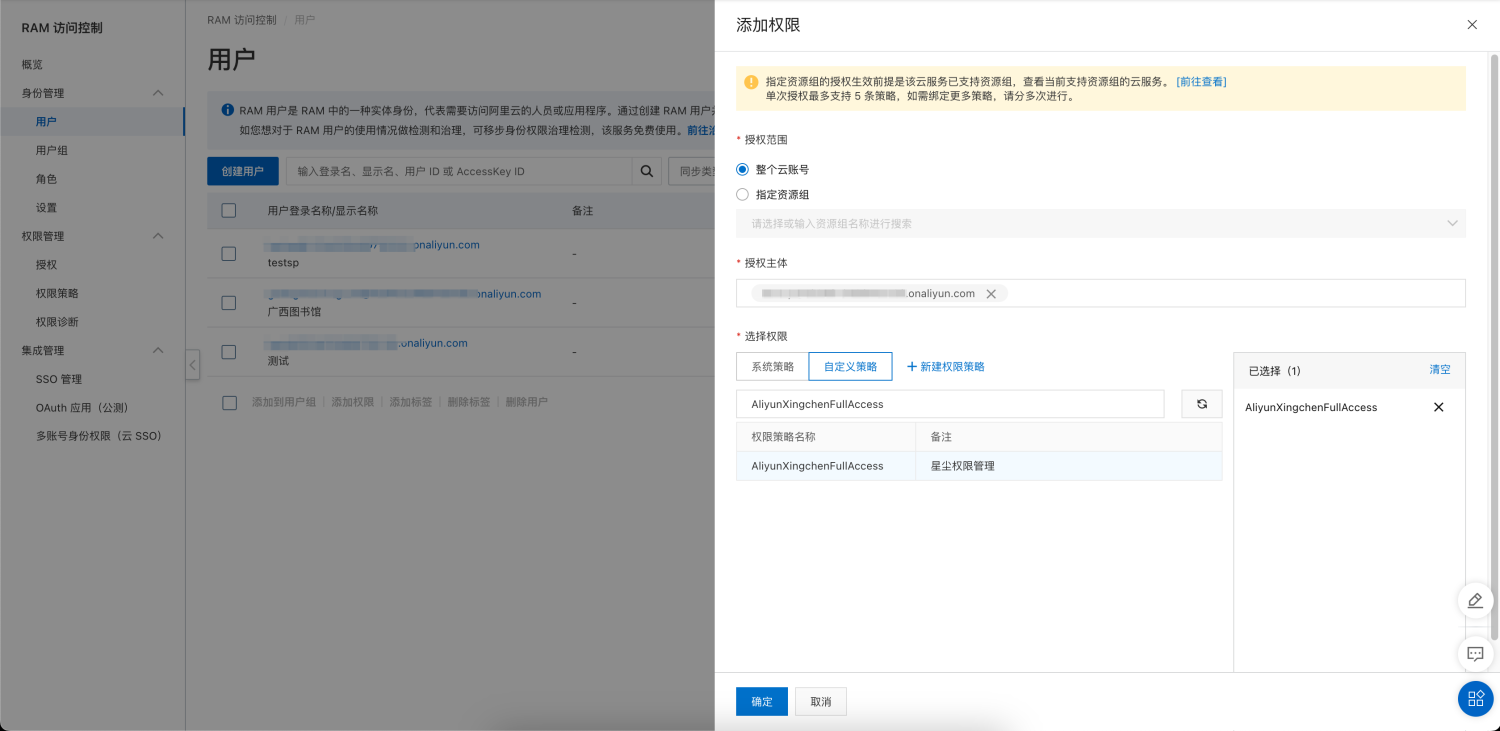Click 新建权限策略 link
The width and height of the screenshot is (1500, 731).
click(952, 367)
